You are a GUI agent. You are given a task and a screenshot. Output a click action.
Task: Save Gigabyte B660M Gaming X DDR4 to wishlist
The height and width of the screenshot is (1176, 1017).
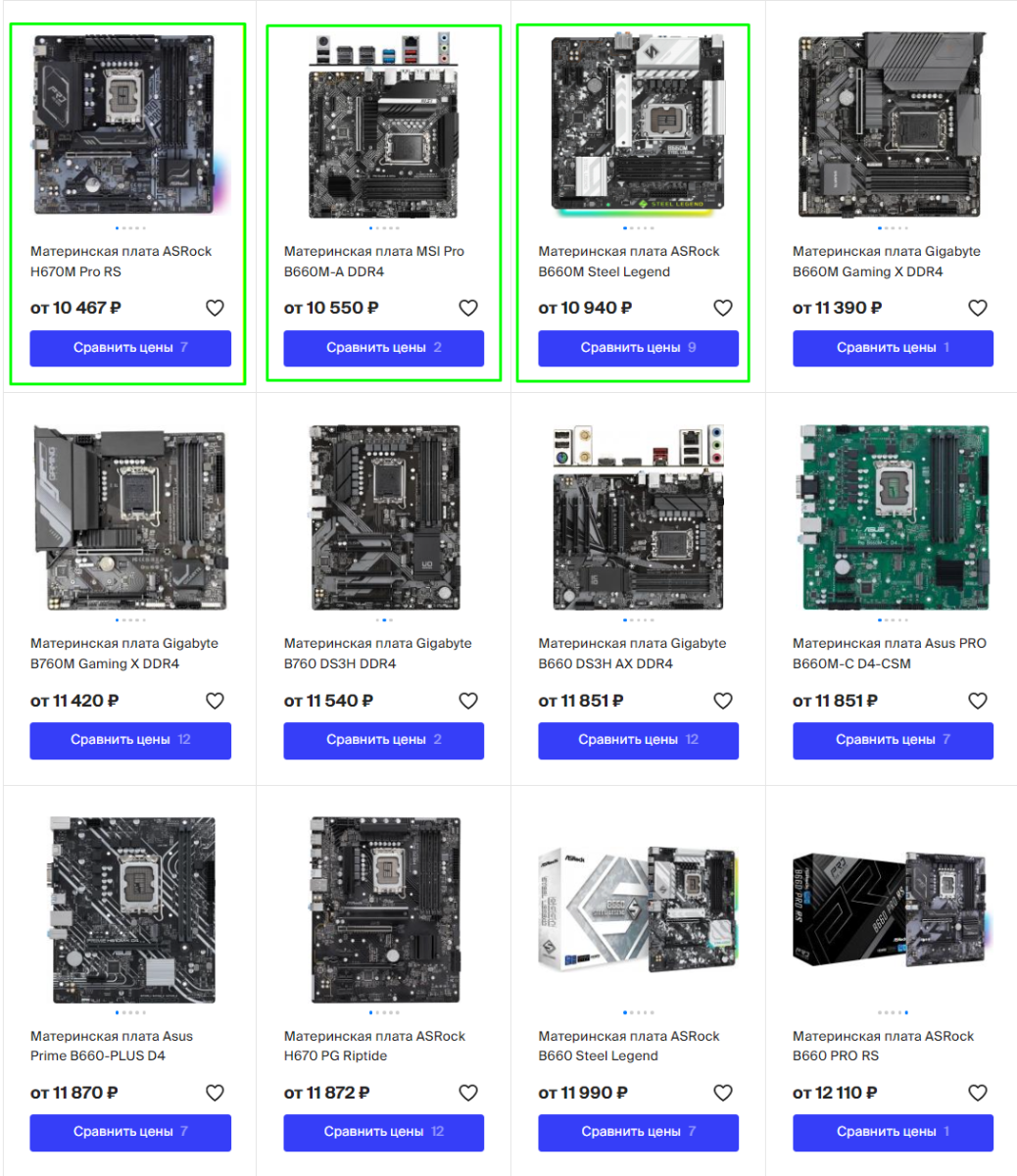click(x=978, y=308)
